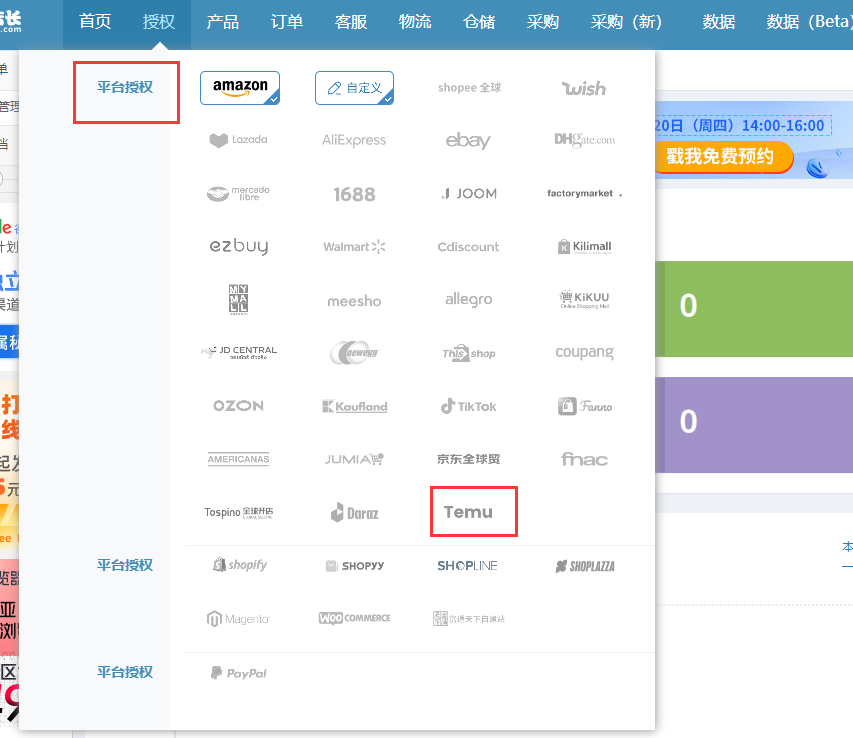853x738 pixels.
Task: Open the 采购 (新) menu
Action: (626, 22)
